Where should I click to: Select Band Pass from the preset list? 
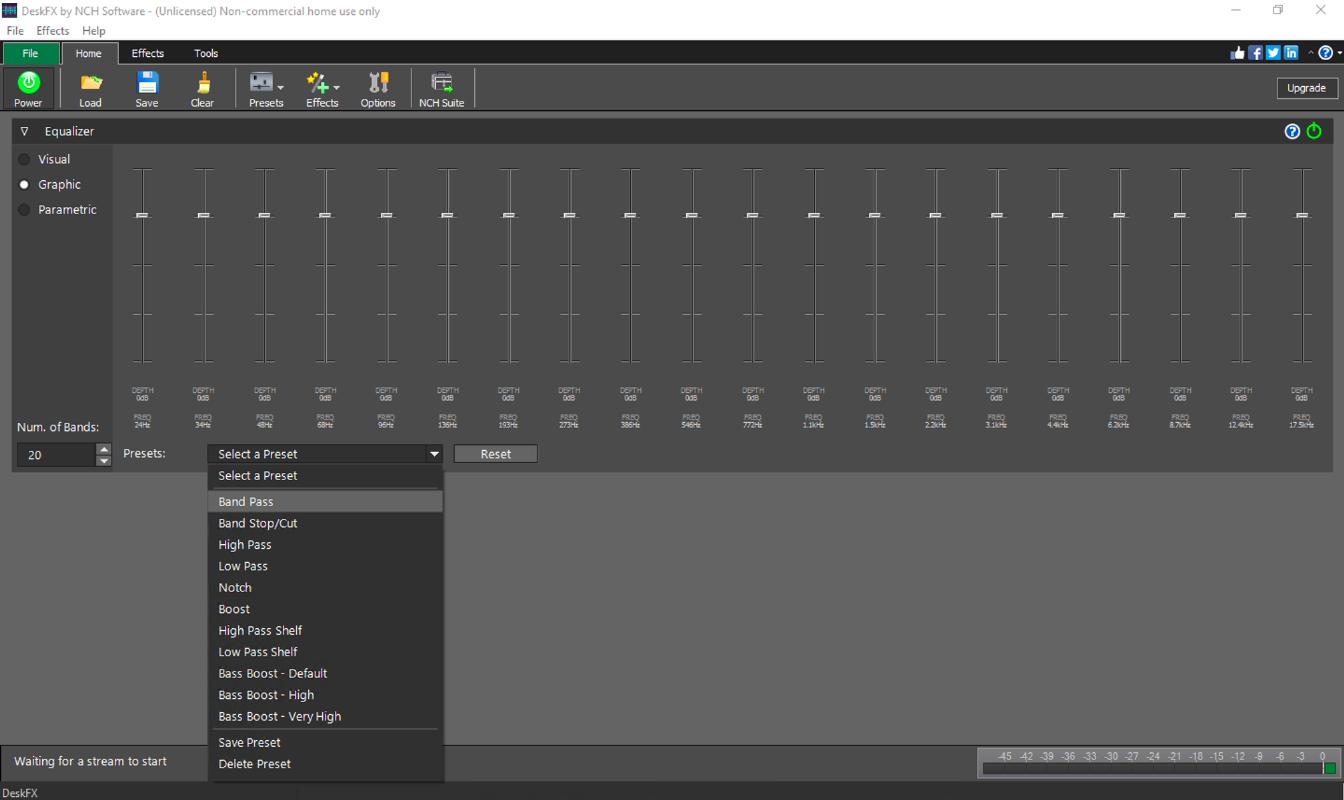click(x=246, y=501)
